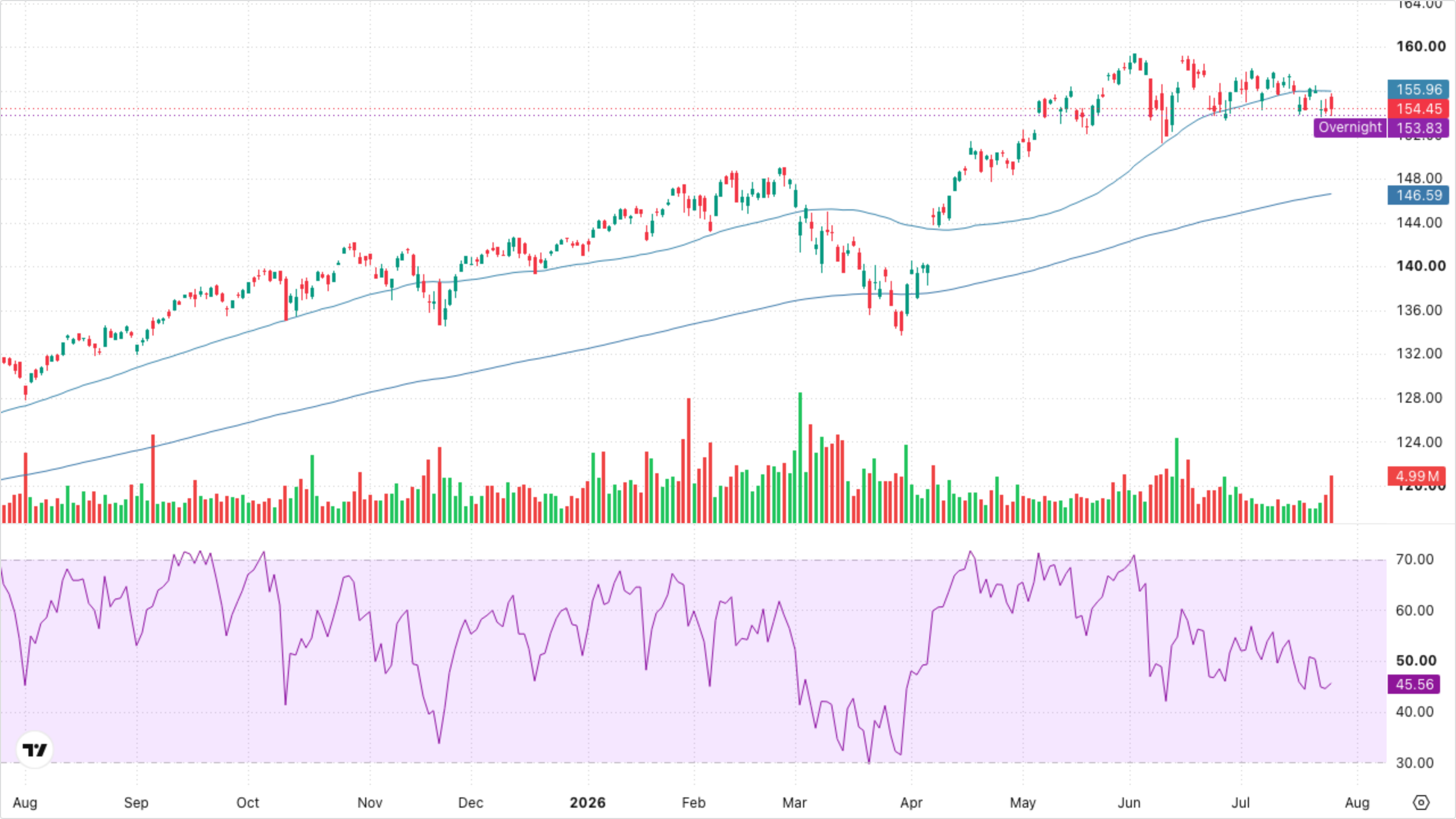Click the tall red volume bar before February
This screenshot has height=819, width=1456.
point(689,461)
